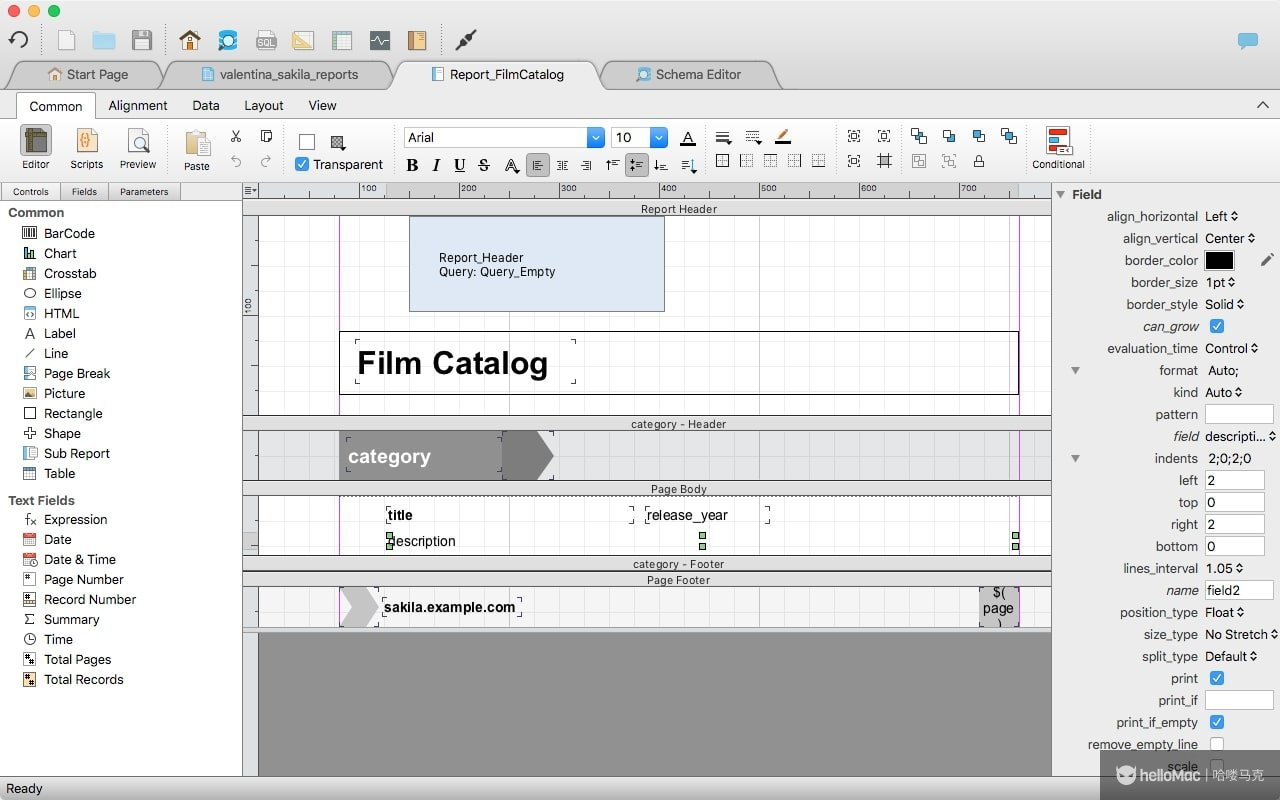1280x800 pixels.
Task: Toggle Strikethrough text formatting
Action: click(x=484, y=165)
